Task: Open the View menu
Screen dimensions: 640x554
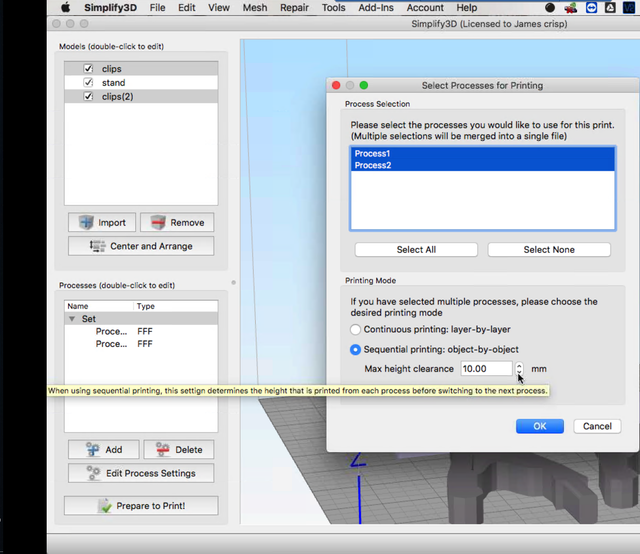Action: tap(219, 8)
